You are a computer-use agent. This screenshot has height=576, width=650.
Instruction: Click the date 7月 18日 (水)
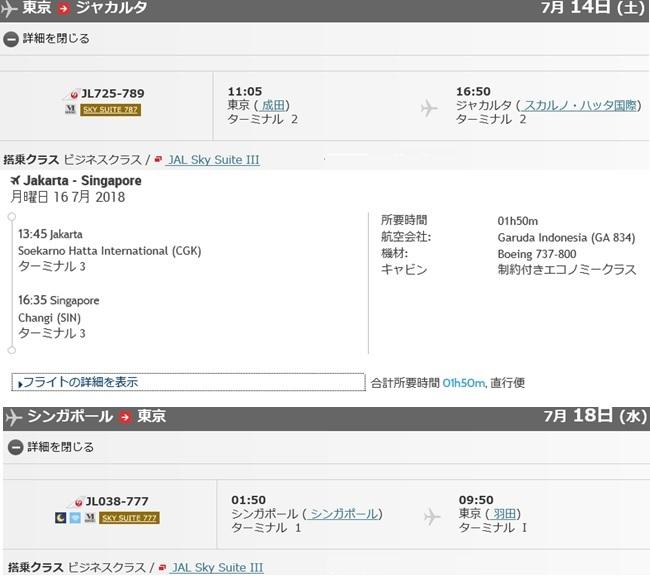point(595,416)
